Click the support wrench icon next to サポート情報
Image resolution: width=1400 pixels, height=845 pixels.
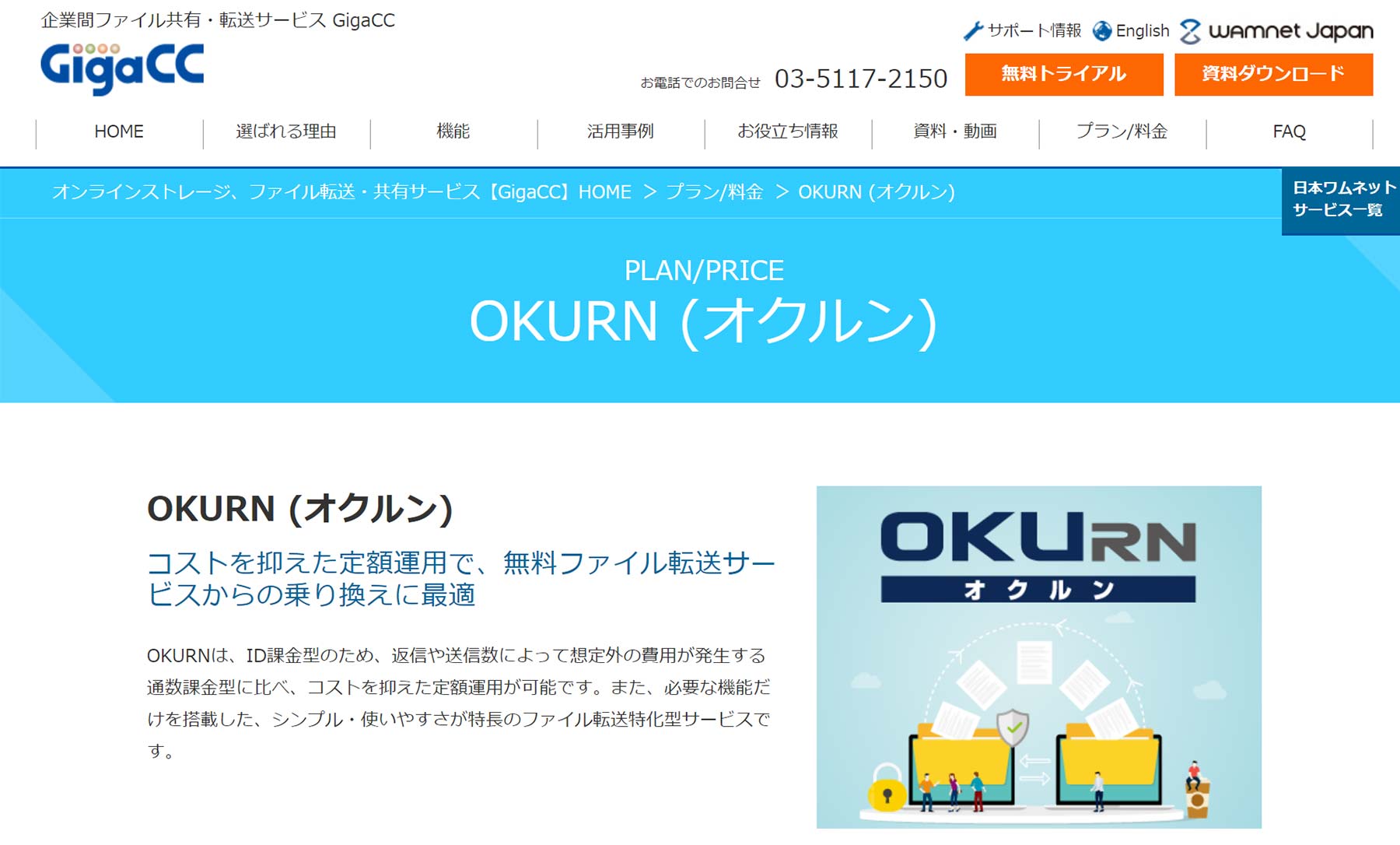(975, 30)
